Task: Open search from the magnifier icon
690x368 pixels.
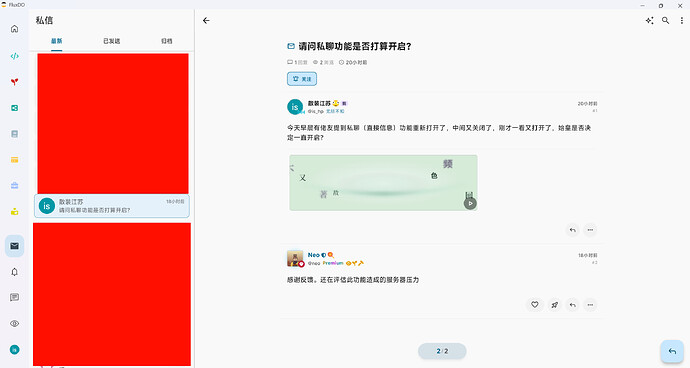Action: 665,21
